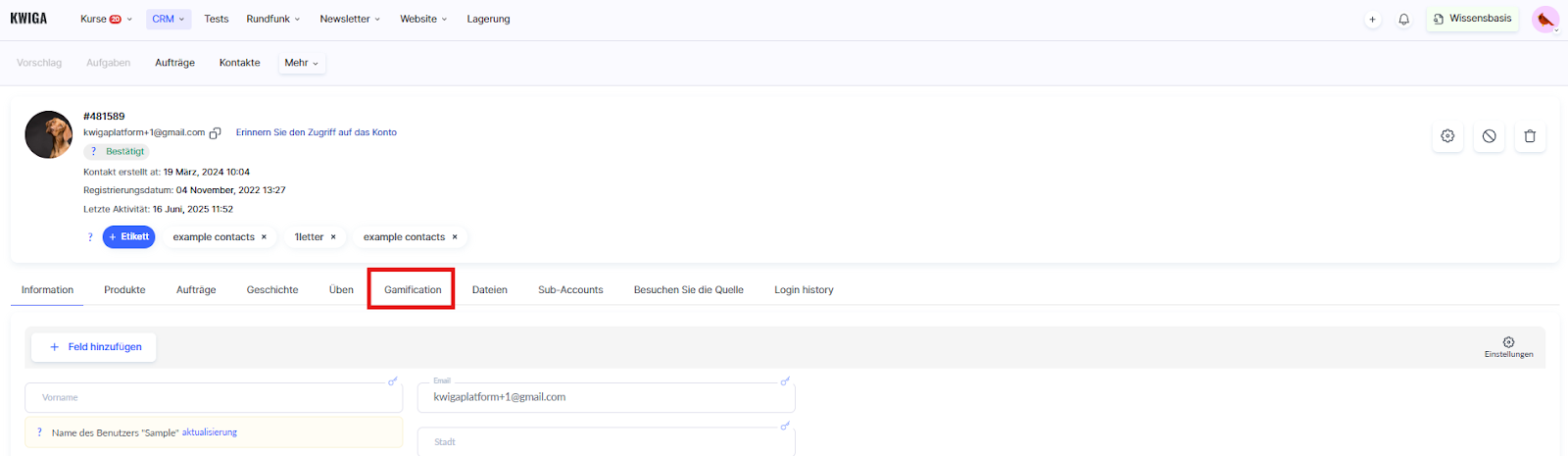Expand the CRM dropdown

pyautogui.click(x=168, y=19)
